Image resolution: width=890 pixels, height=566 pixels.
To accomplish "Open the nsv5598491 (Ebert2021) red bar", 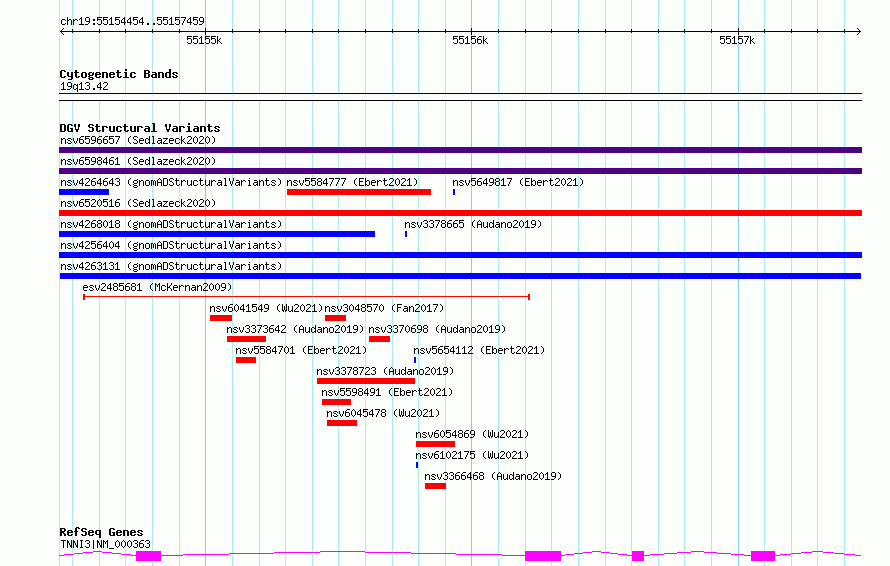I will [x=336, y=402].
